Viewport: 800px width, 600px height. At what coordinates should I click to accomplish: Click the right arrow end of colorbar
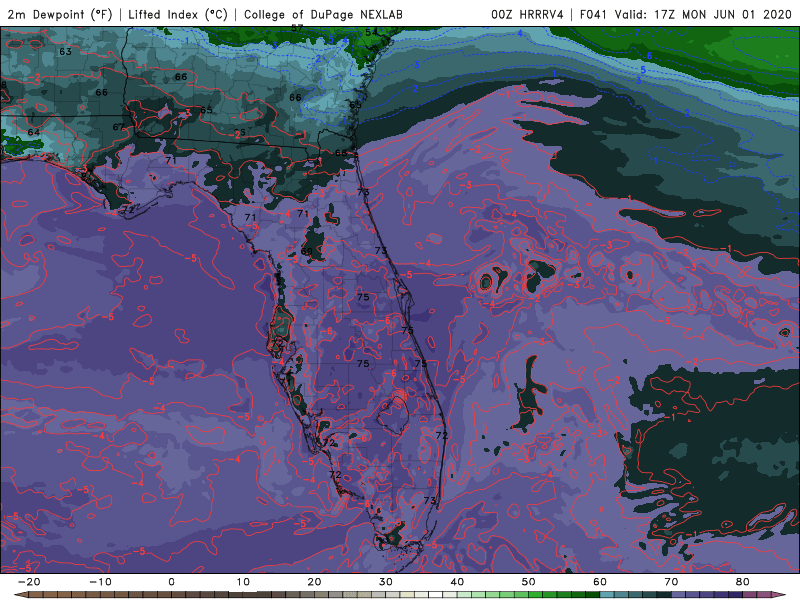[780, 595]
